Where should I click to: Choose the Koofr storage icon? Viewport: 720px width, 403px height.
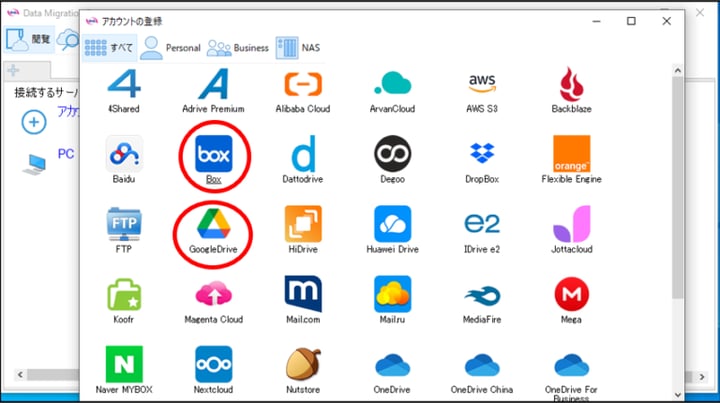[124, 295]
